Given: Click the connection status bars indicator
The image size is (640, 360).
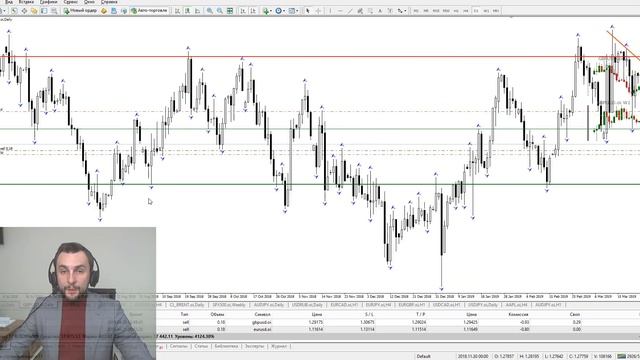Looking at the screenshot, I should 621,356.
